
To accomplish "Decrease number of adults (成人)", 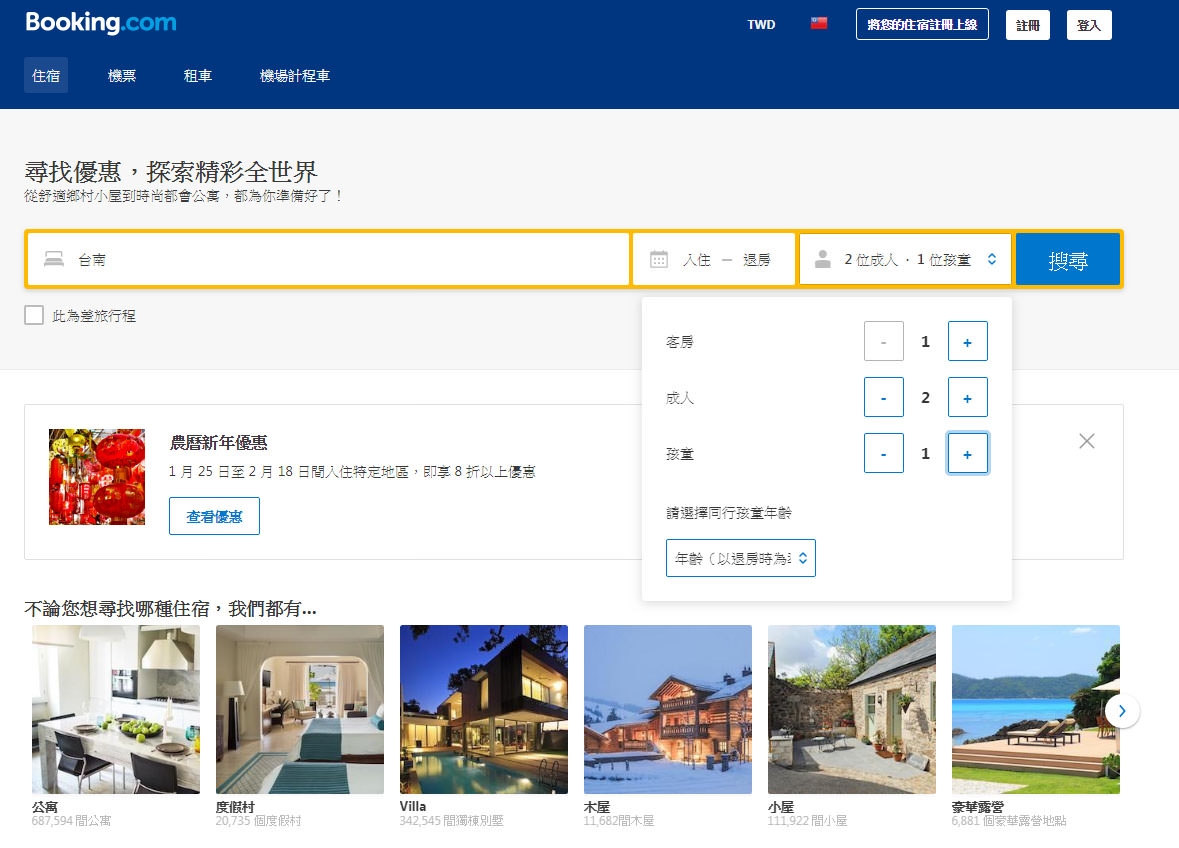I will point(883,398).
